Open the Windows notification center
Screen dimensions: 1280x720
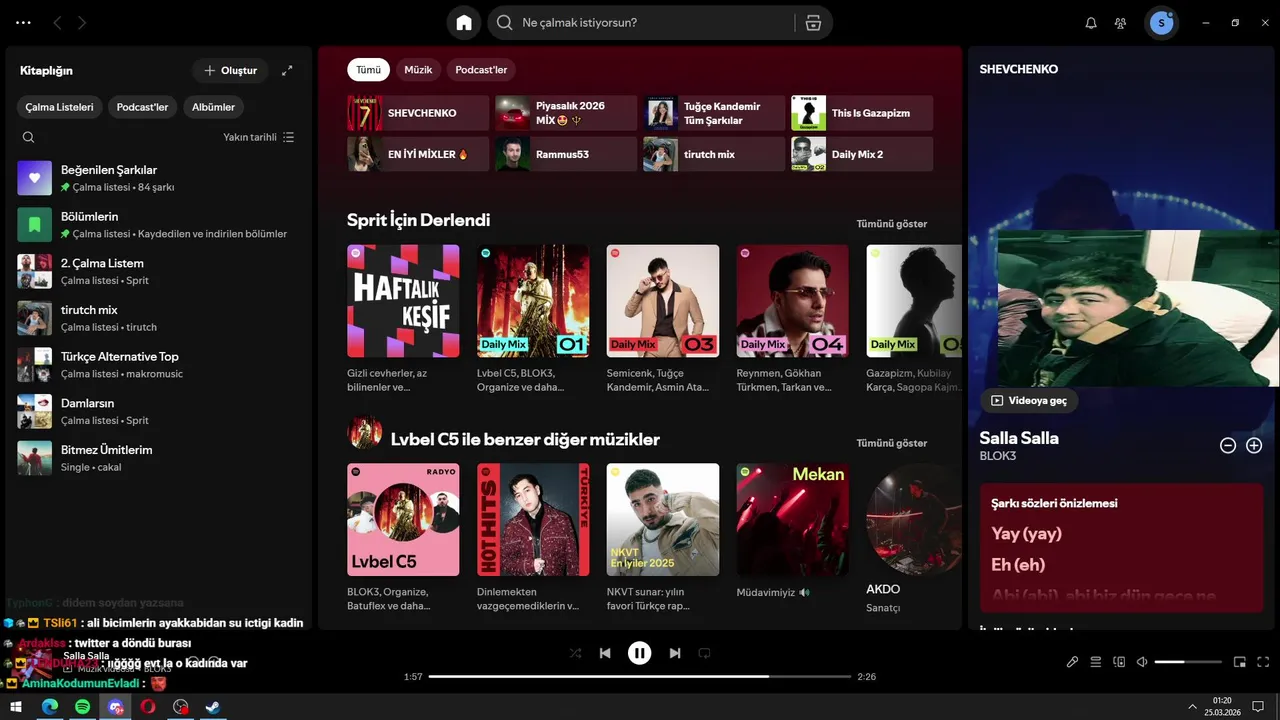coord(1257,706)
